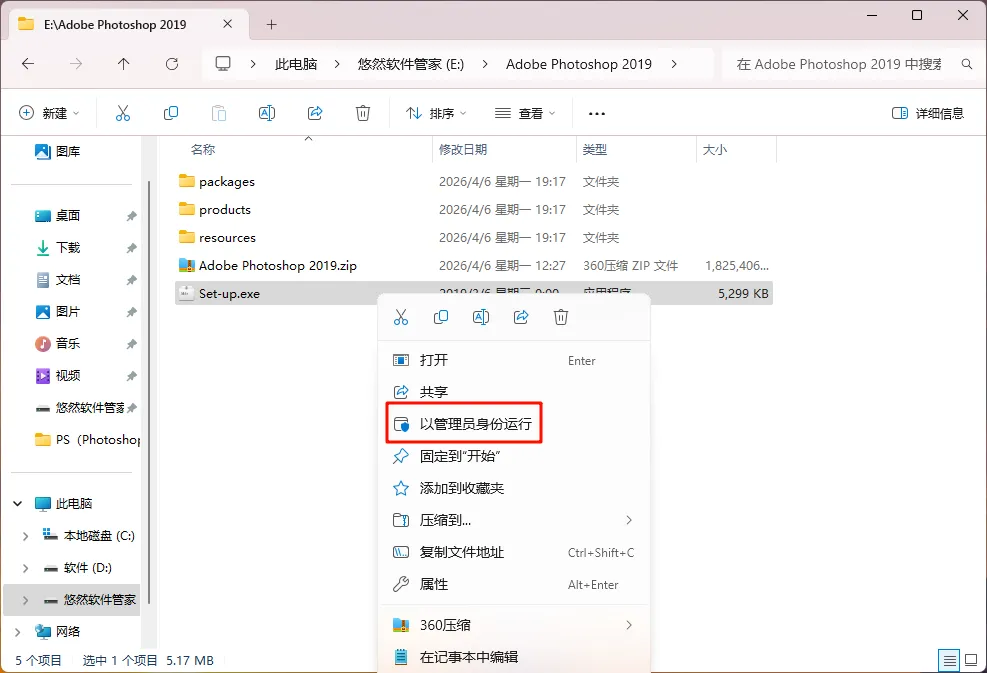Toggle the 详细信息 details pane
Screen dimensions: 987x673
click(x=928, y=113)
